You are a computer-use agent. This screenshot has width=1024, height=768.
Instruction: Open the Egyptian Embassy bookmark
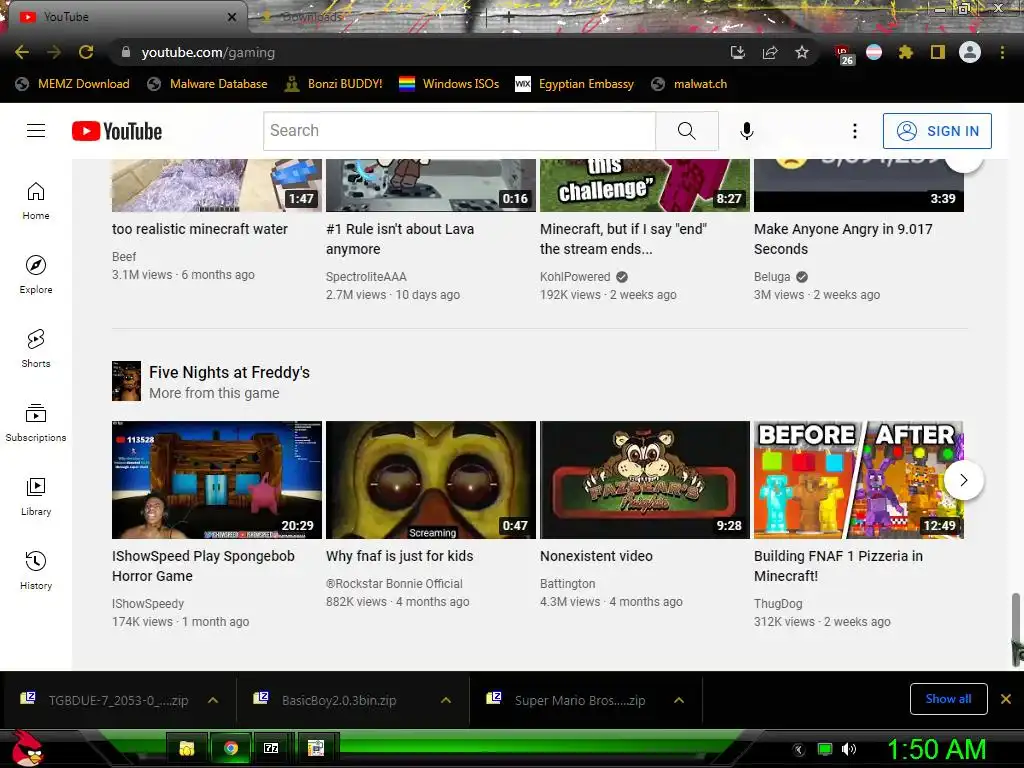click(x=575, y=84)
